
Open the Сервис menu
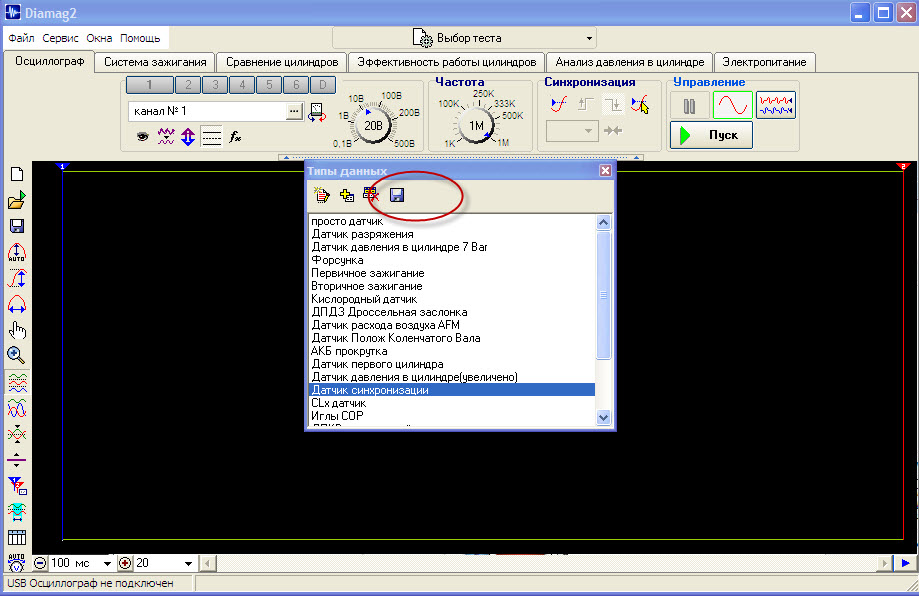click(x=60, y=38)
